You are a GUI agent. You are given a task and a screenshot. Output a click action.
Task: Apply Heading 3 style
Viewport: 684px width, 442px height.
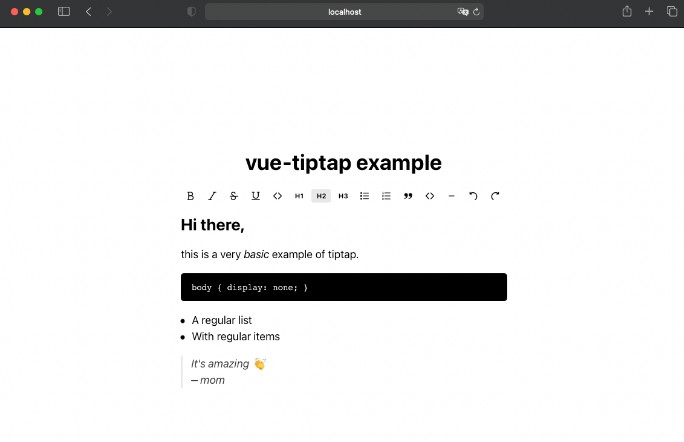tap(343, 196)
